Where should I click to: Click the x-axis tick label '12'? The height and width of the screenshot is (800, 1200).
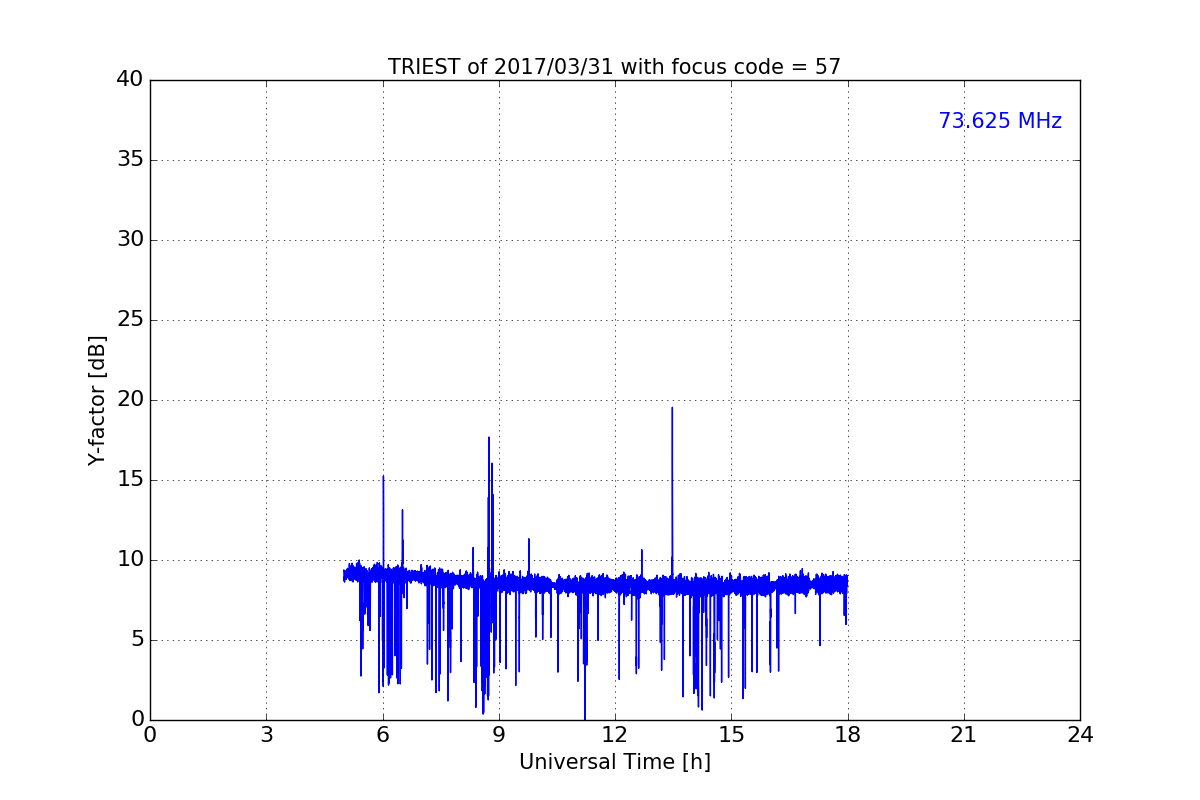(x=615, y=735)
